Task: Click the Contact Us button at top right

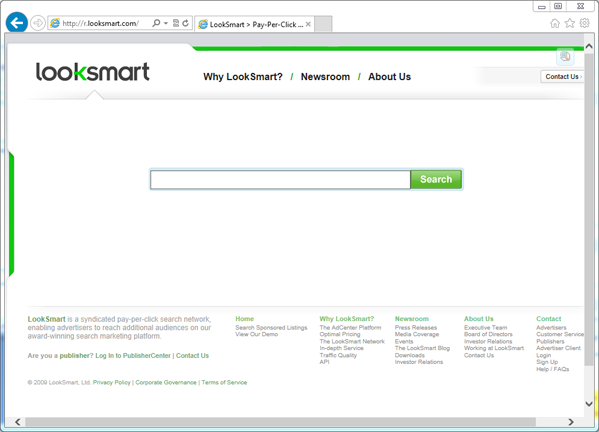Action: pyautogui.click(x=562, y=77)
